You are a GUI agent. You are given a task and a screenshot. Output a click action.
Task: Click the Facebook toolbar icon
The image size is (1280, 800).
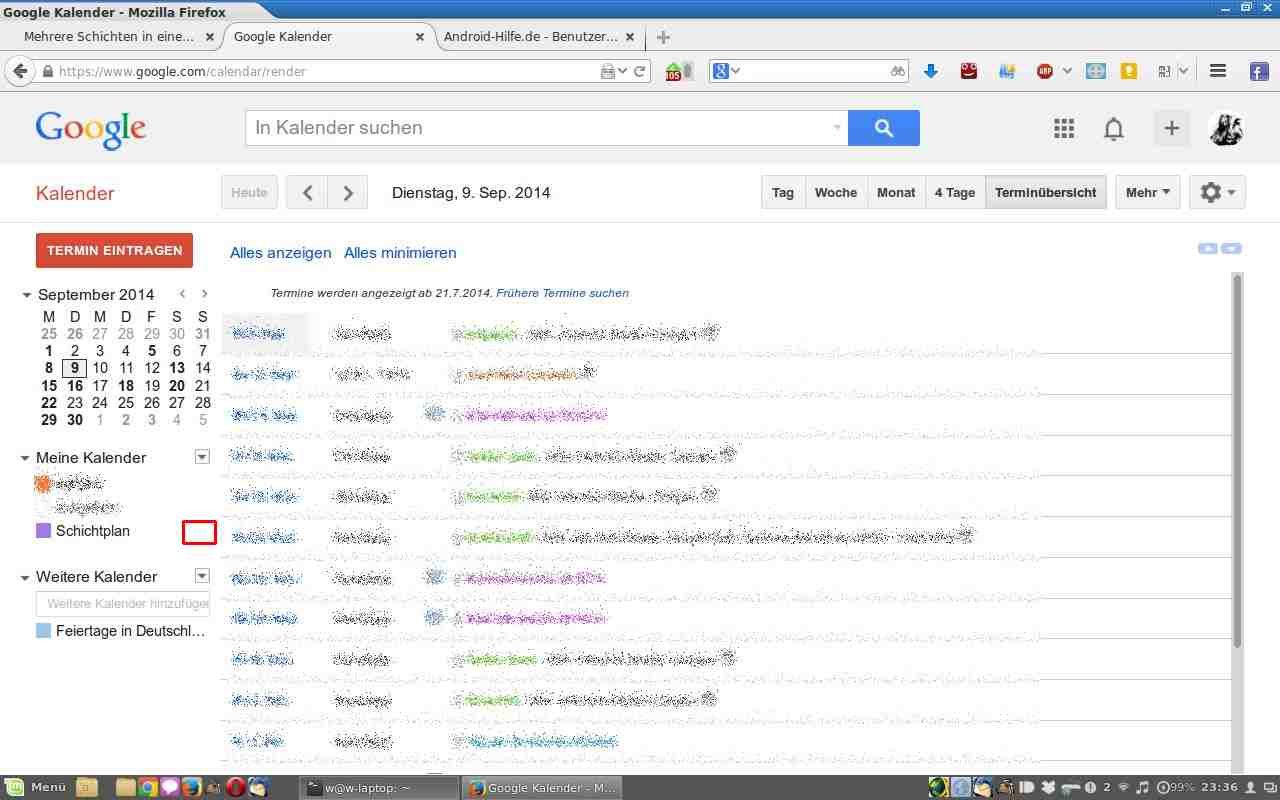click(1259, 71)
